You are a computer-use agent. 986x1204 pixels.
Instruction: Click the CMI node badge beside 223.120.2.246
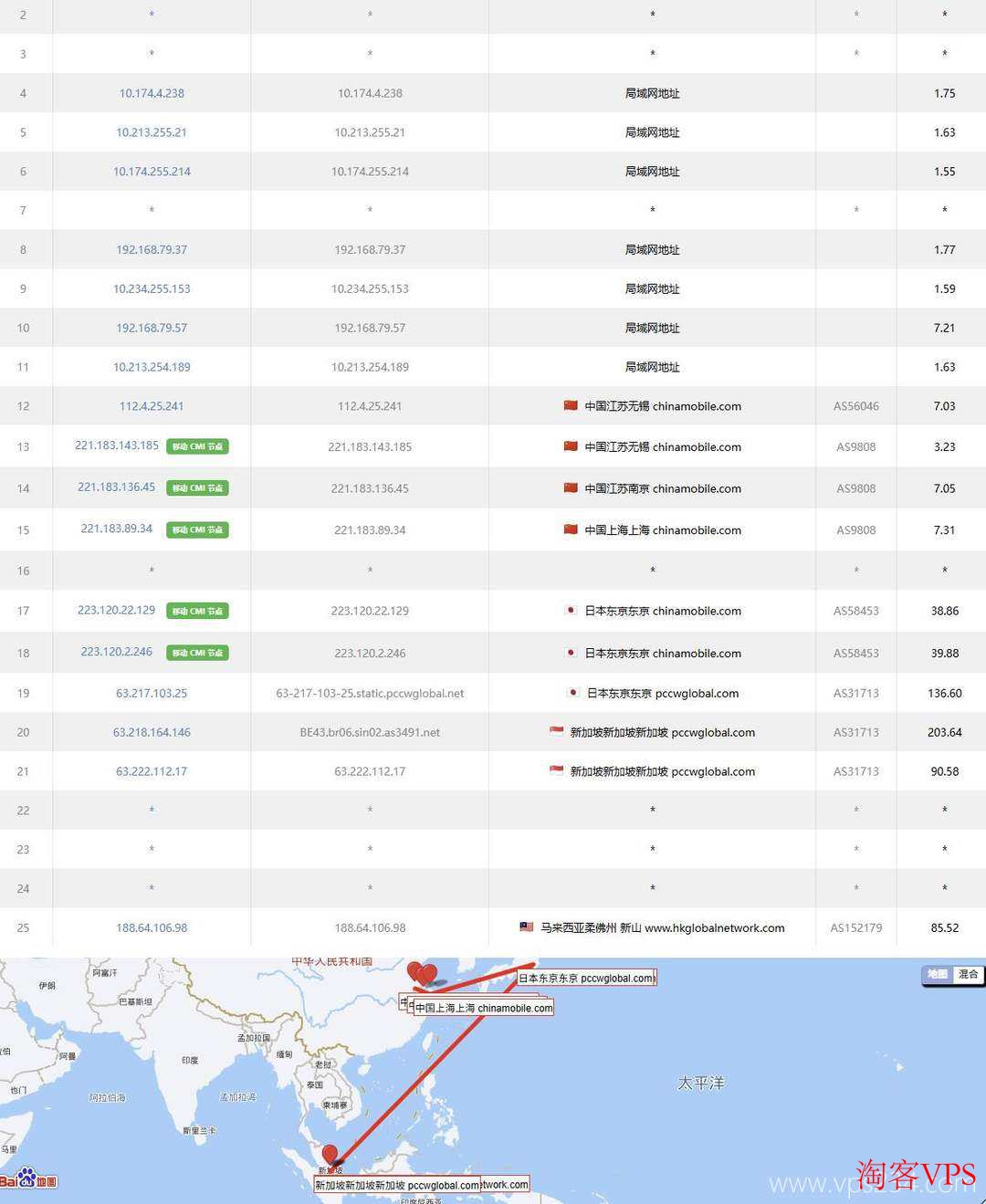click(197, 653)
